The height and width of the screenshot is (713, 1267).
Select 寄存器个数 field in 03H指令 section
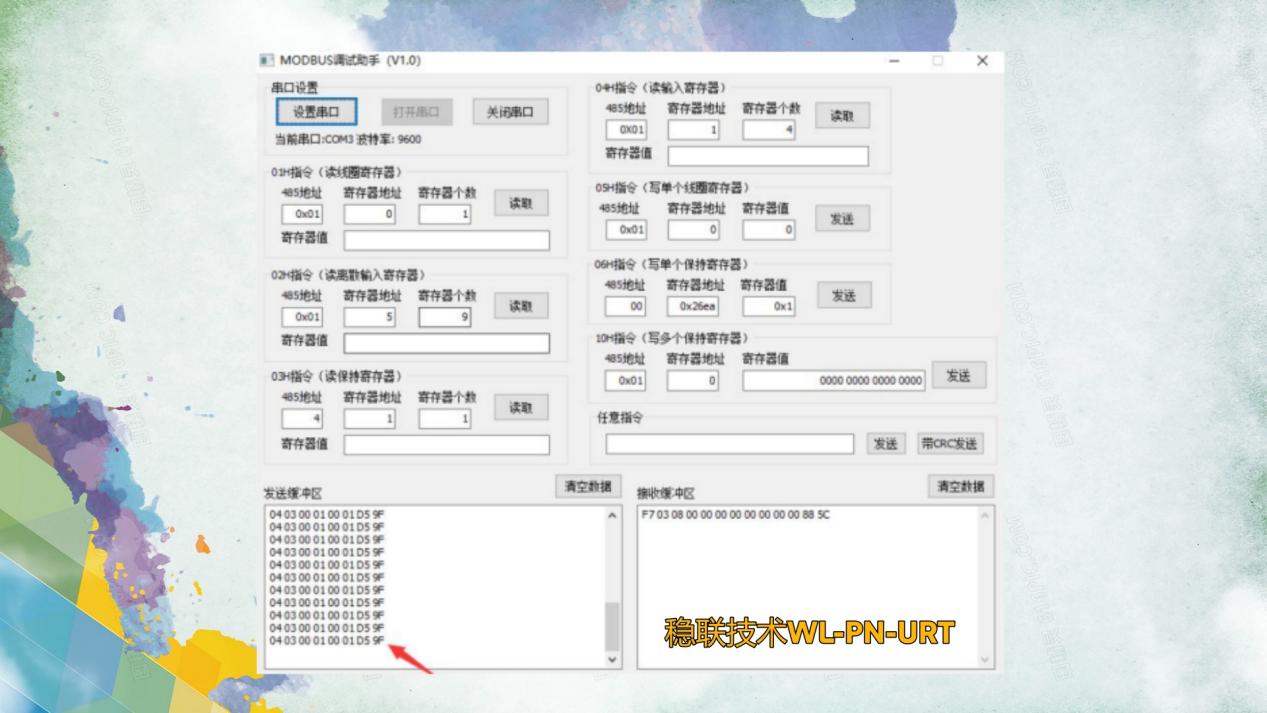click(445, 419)
